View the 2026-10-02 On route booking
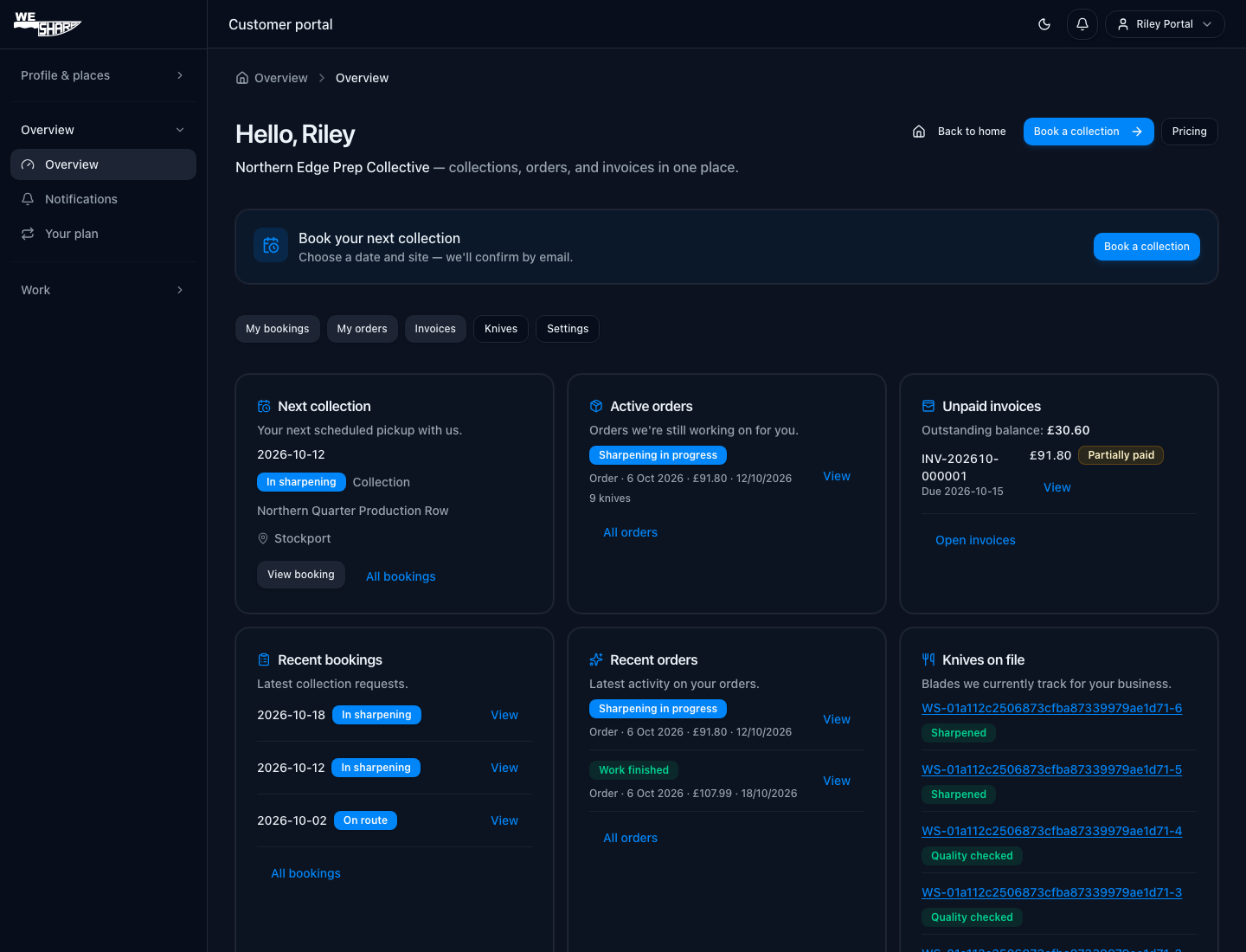The width and height of the screenshot is (1246, 952). (x=504, y=820)
